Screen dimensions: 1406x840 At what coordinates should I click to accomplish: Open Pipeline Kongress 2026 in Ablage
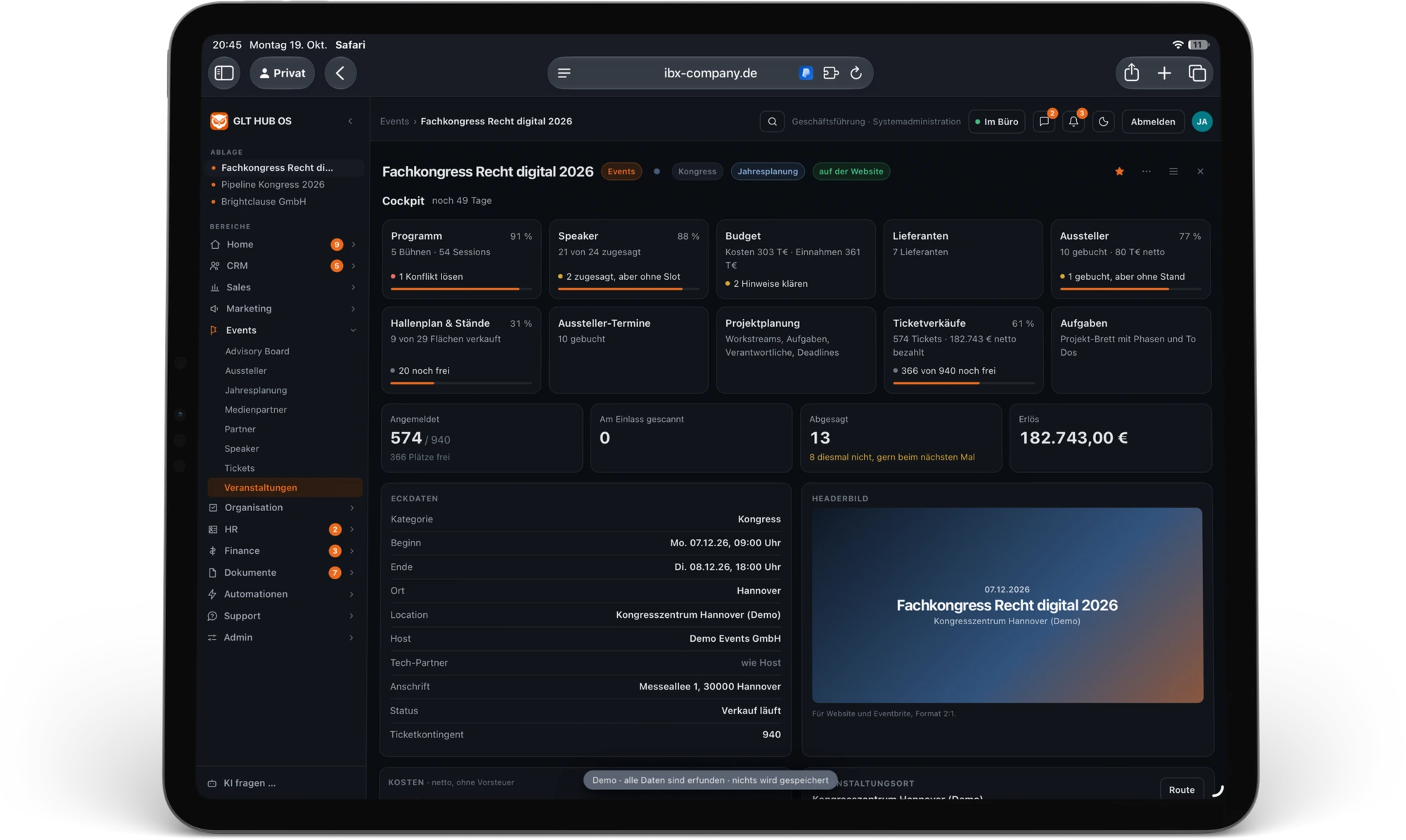click(x=273, y=185)
